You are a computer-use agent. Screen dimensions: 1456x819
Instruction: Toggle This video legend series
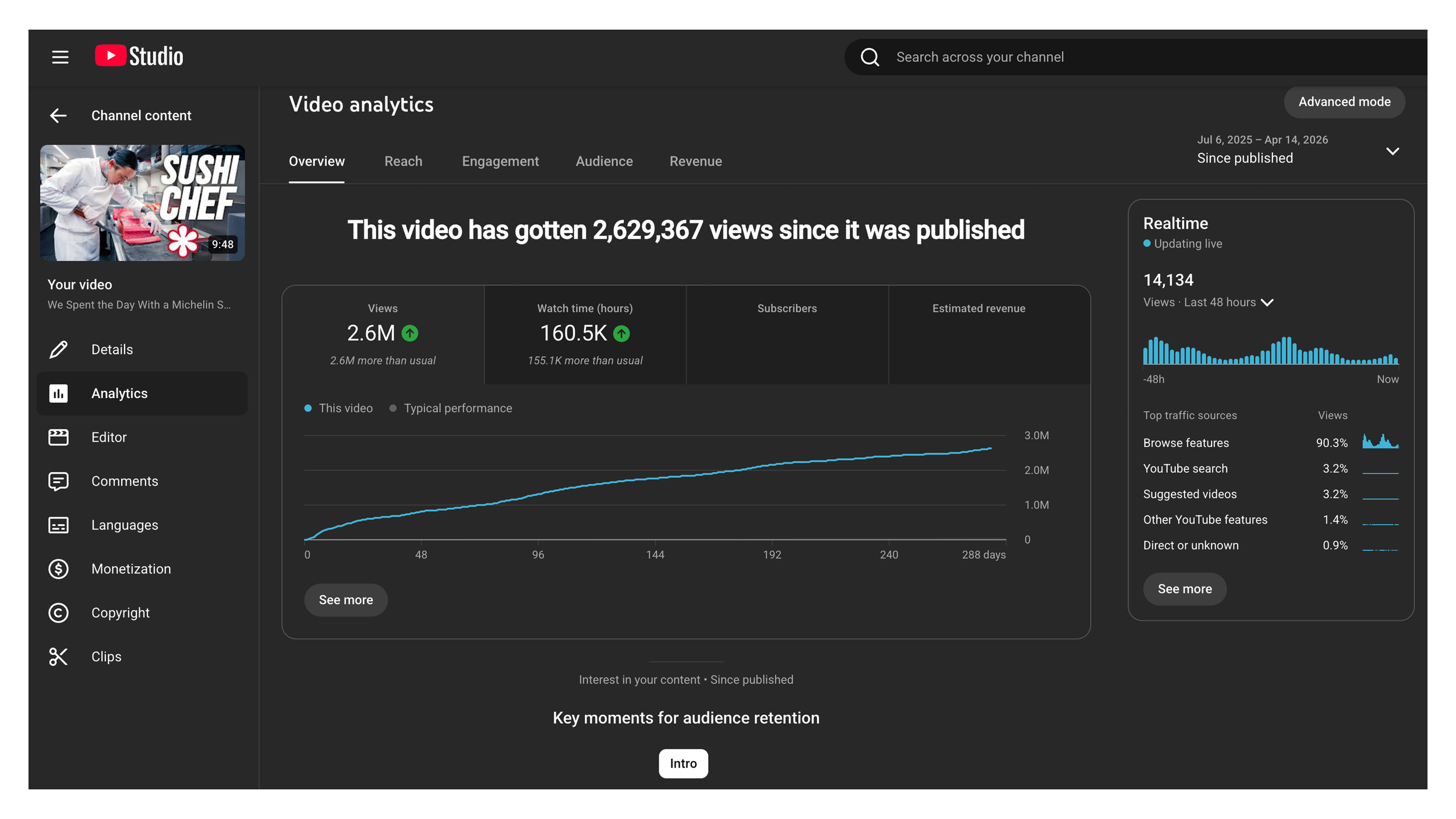[338, 408]
